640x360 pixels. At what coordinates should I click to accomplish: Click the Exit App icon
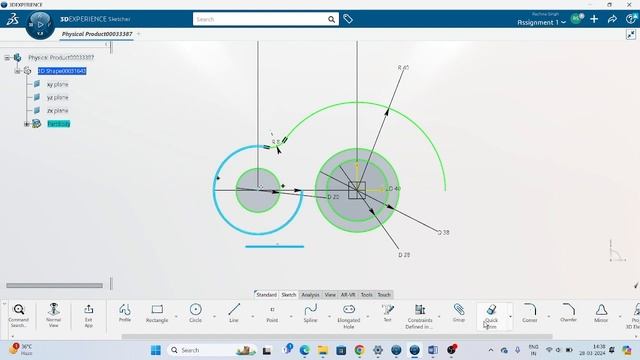tap(89, 315)
